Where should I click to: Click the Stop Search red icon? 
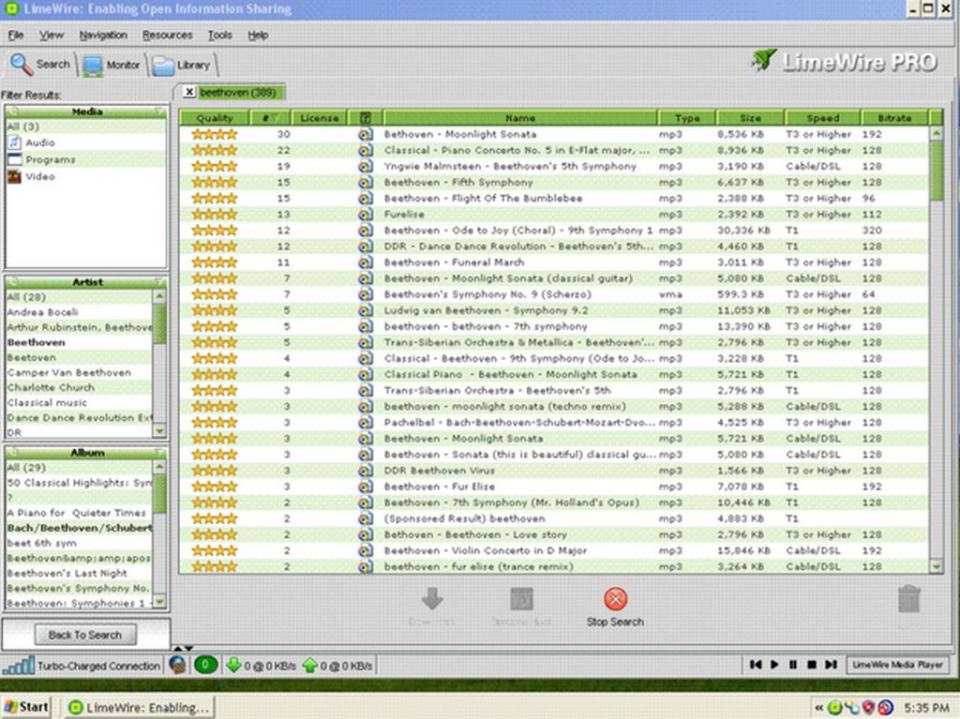[615, 599]
